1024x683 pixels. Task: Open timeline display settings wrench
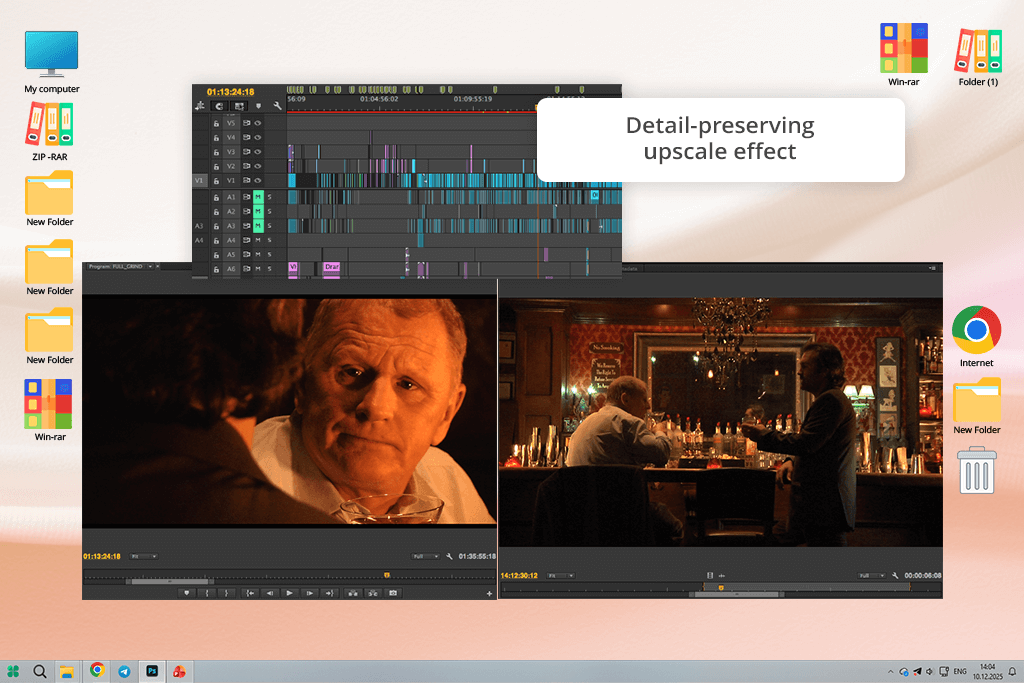pos(278,106)
